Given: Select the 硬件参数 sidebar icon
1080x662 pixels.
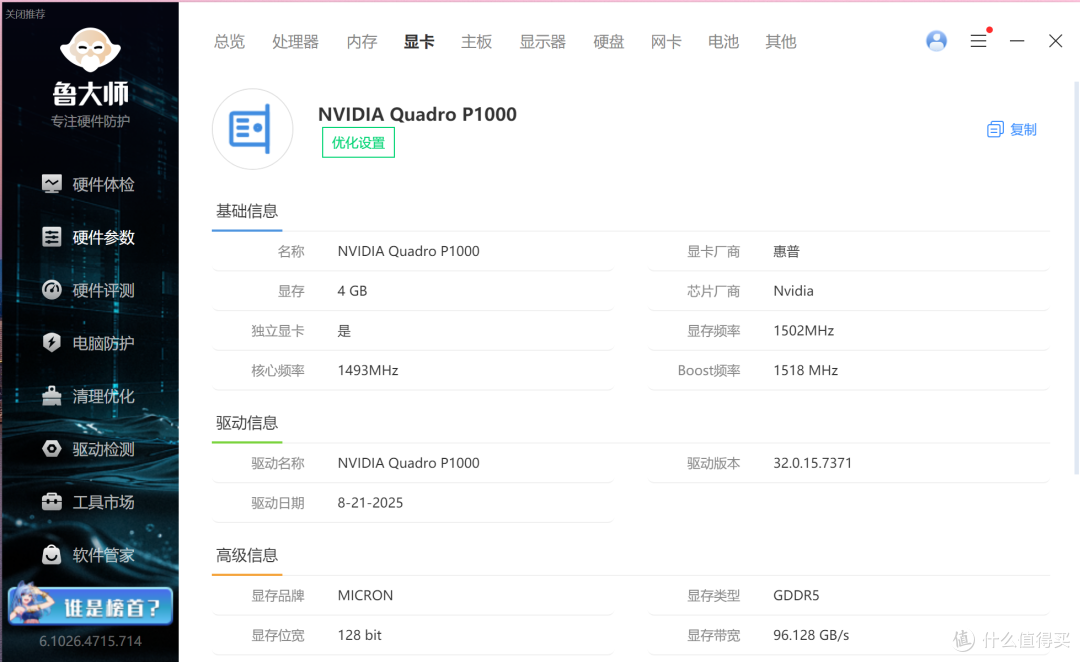Looking at the screenshot, I should (x=52, y=237).
